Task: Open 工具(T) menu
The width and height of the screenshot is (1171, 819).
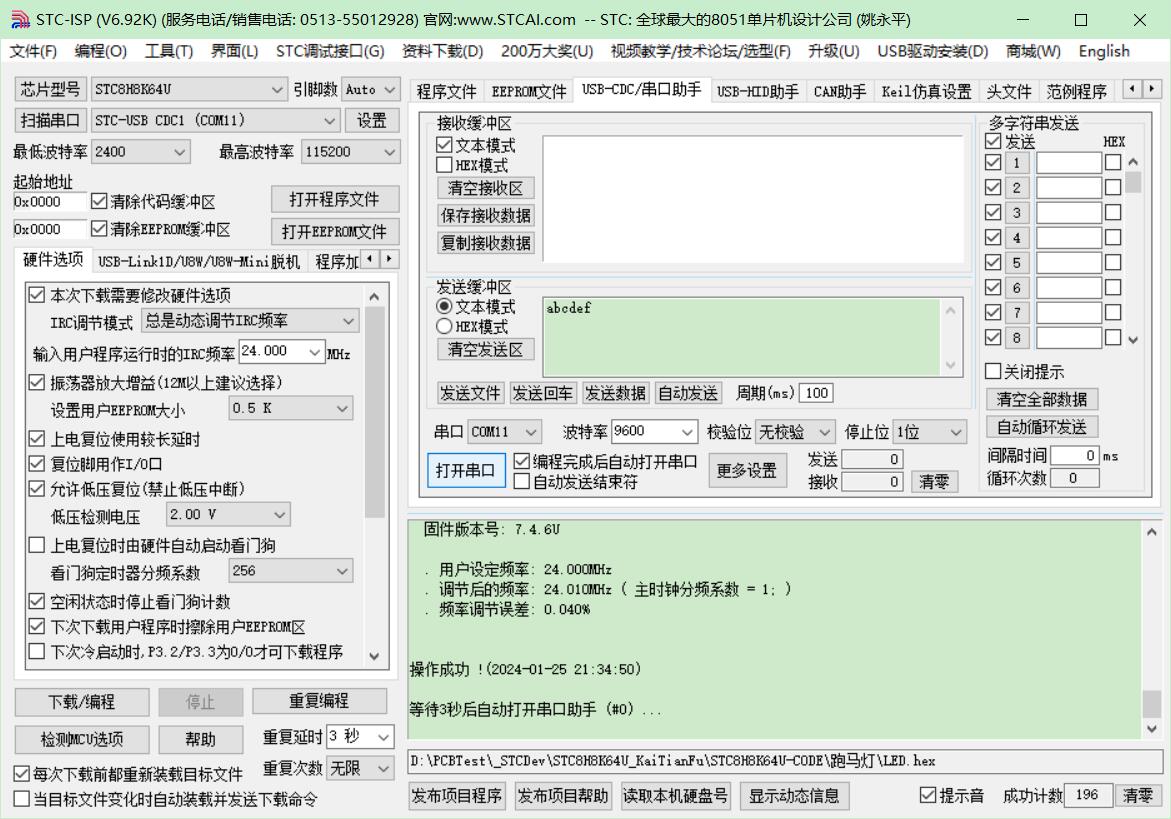Action: [169, 51]
